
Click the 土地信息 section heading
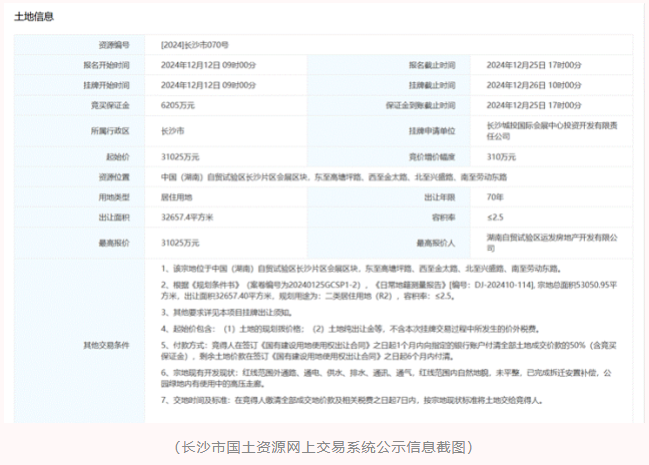(x=35, y=17)
